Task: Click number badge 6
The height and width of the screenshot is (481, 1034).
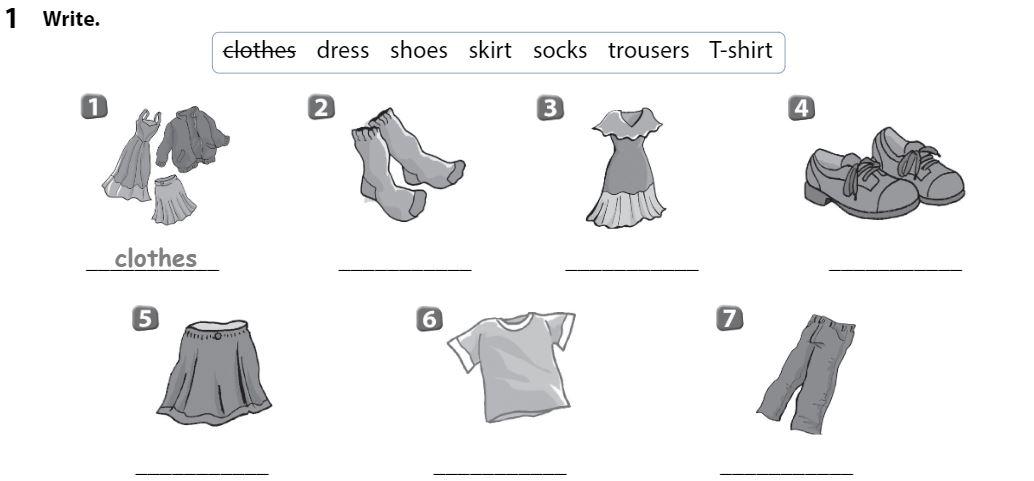Action: point(429,319)
